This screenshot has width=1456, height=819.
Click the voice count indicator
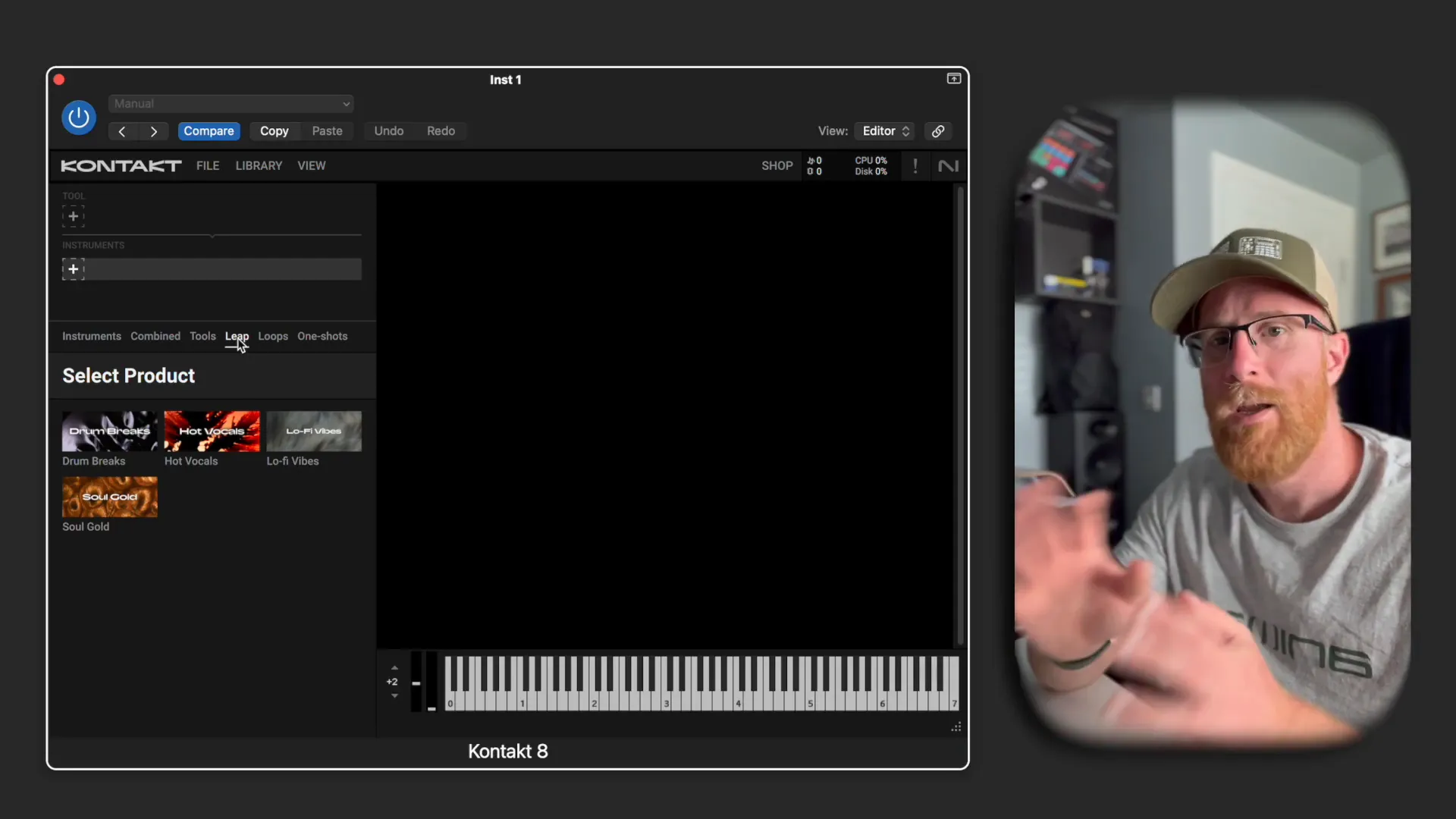tap(814, 166)
